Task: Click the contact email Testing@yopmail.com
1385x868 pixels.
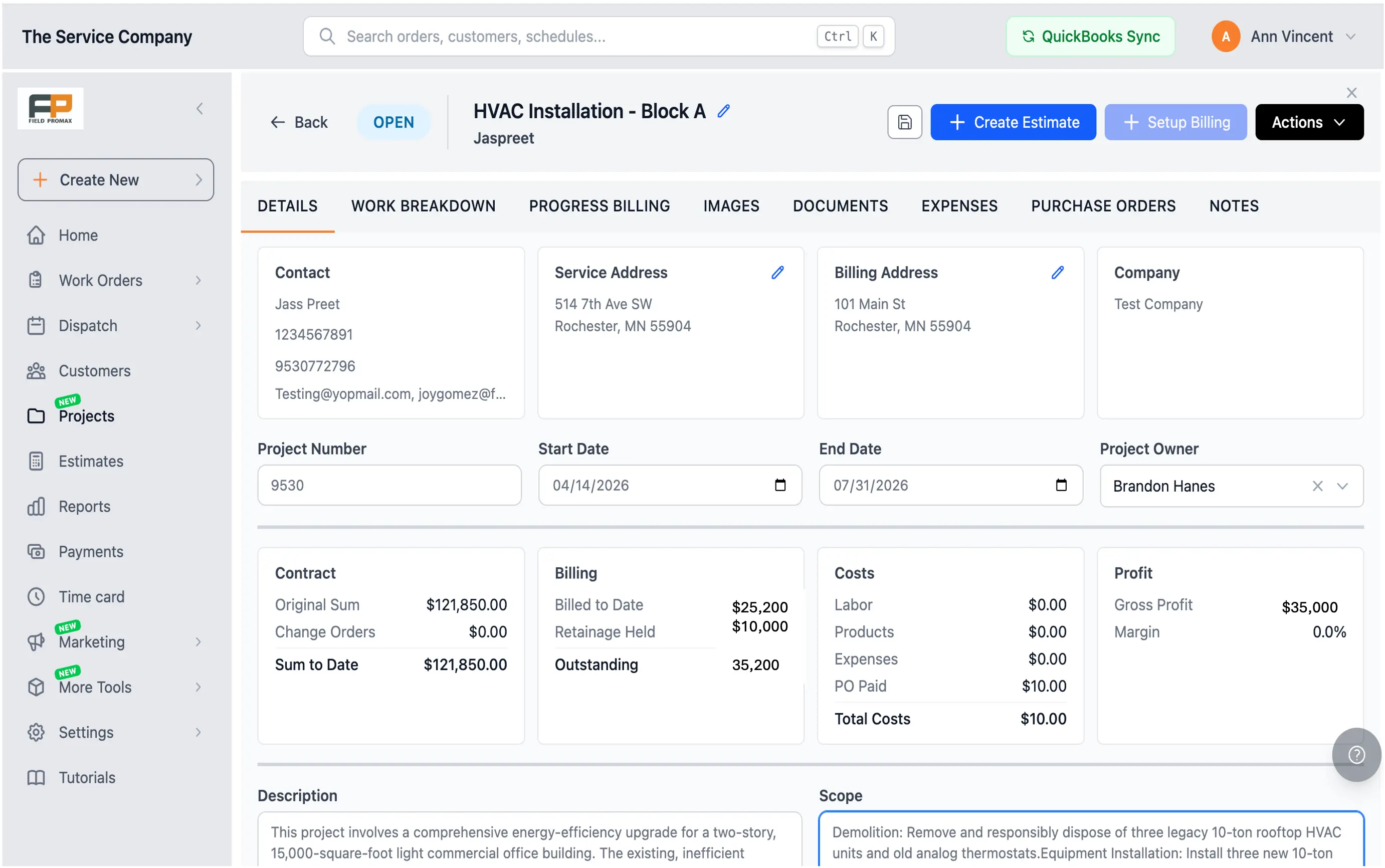Action: pyautogui.click(x=343, y=394)
